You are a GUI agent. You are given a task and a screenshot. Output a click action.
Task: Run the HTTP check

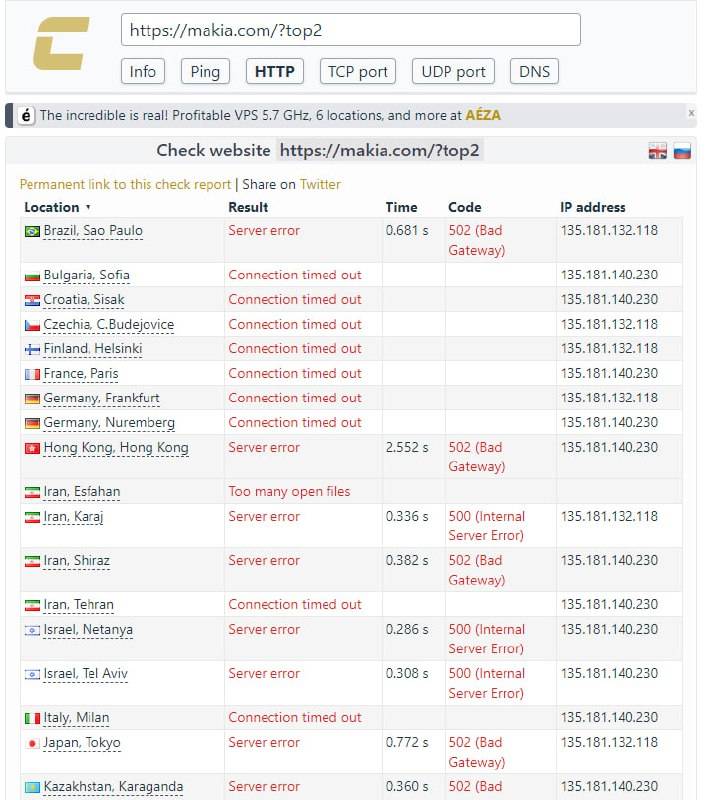pyautogui.click(x=274, y=71)
